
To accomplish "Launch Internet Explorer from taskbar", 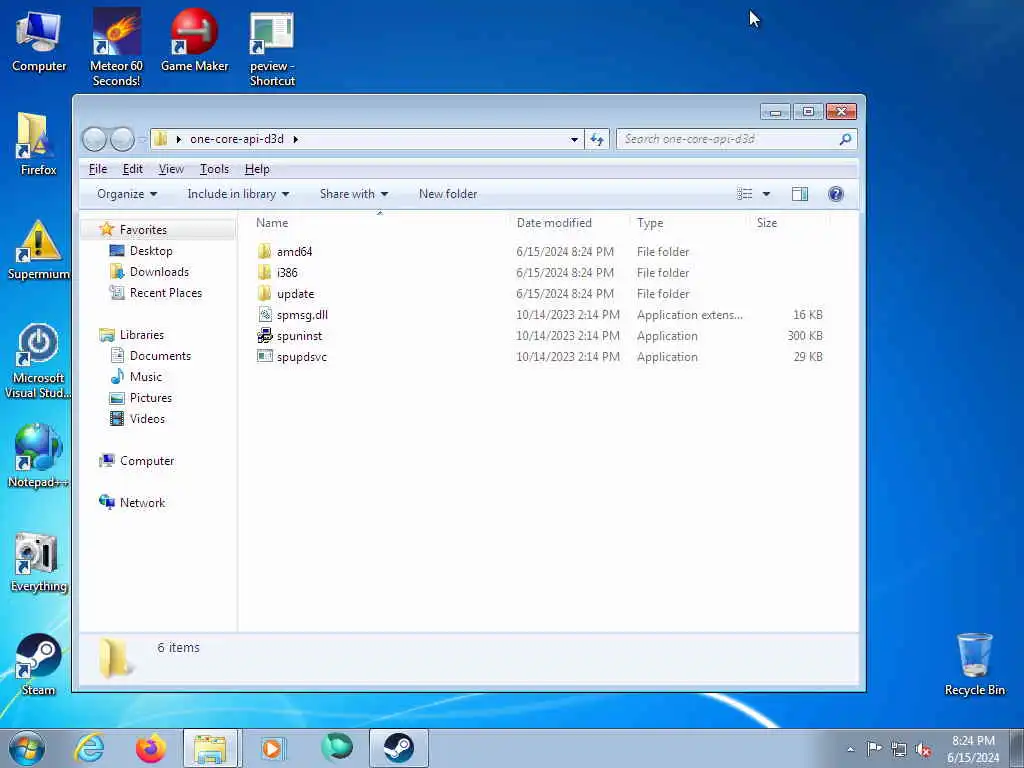I will pos(89,748).
